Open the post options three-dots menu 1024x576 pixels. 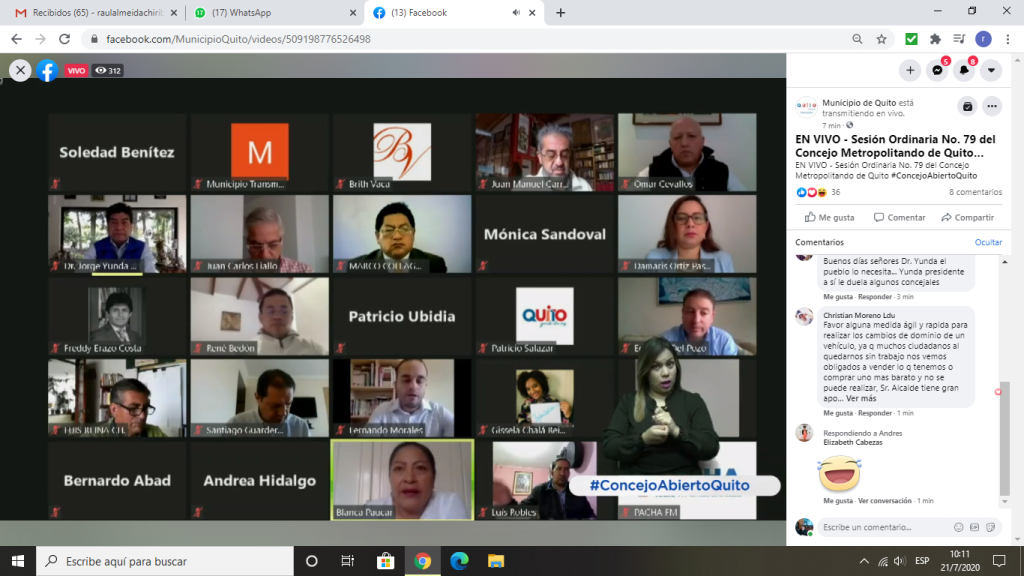[992, 106]
